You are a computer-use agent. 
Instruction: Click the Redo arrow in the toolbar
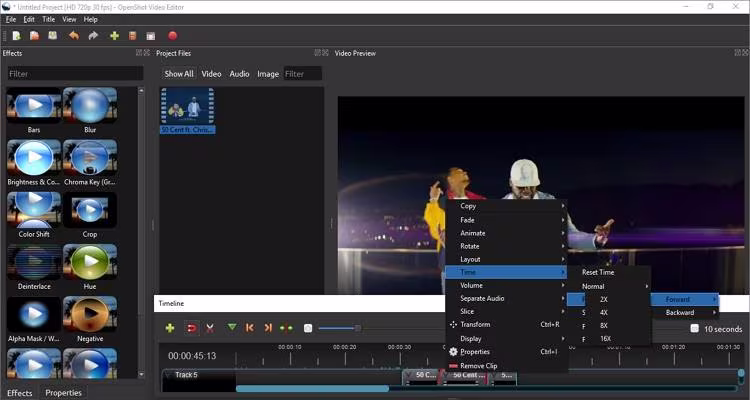pos(93,36)
